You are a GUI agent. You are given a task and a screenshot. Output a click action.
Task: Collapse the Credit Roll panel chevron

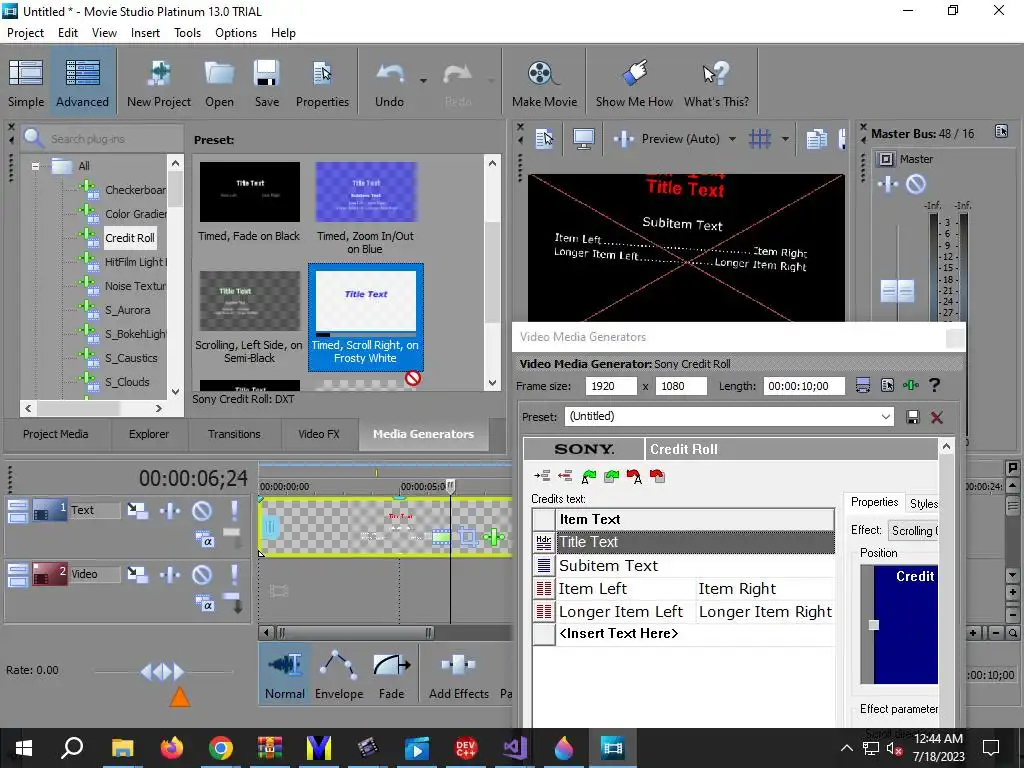(946, 447)
